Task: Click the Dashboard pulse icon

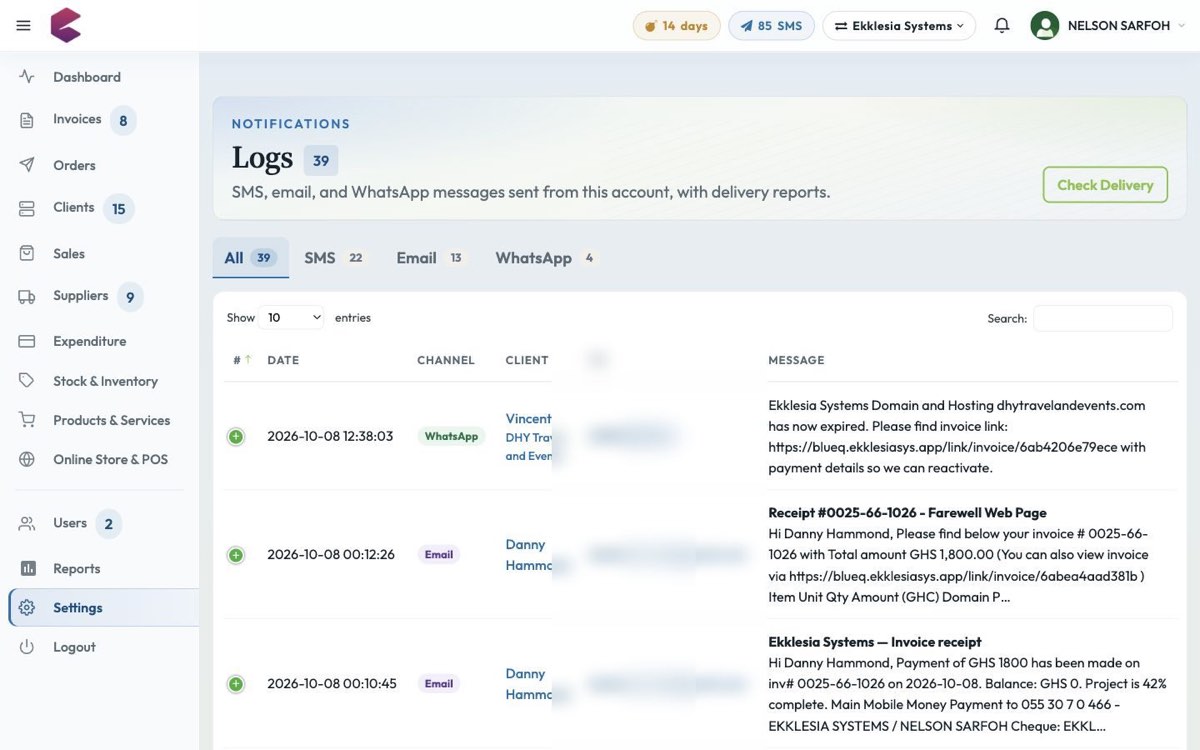Action: pyautogui.click(x=27, y=77)
